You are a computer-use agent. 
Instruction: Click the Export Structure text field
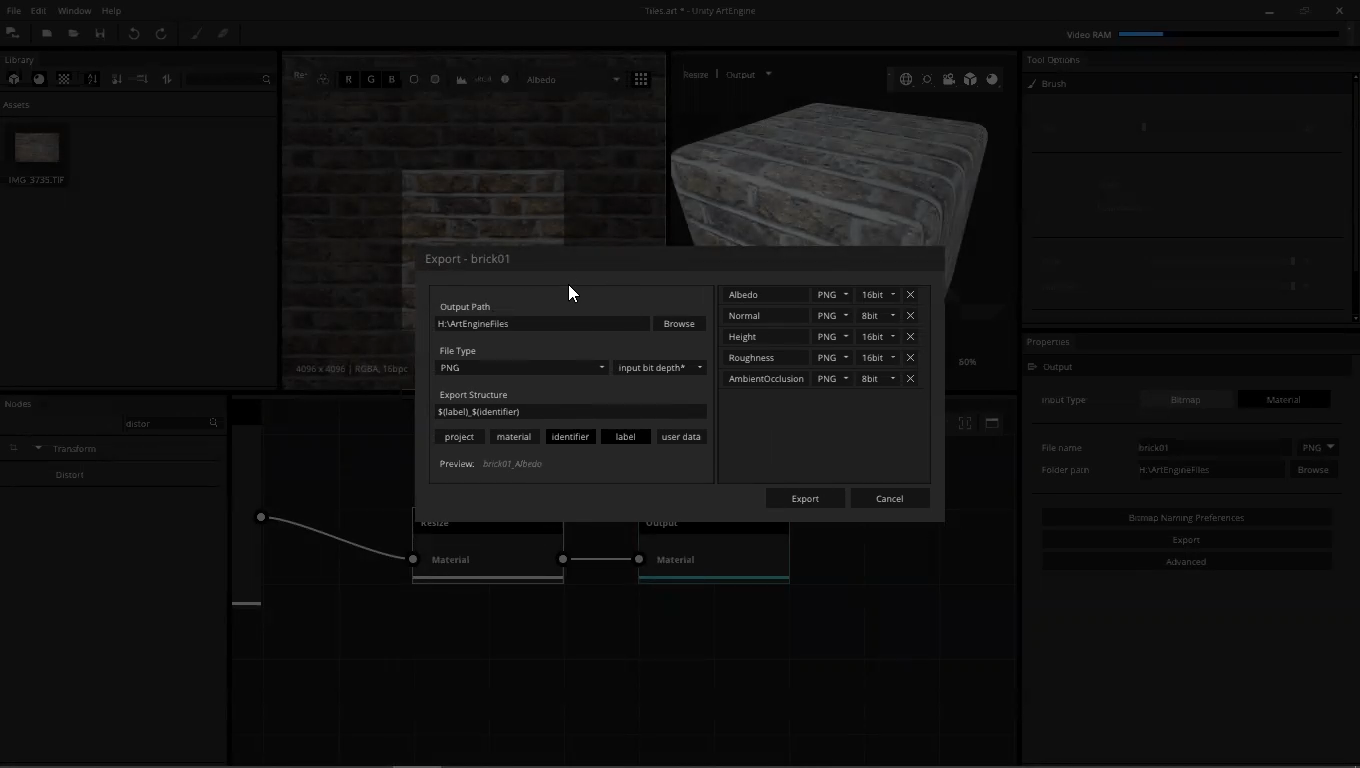coord(570,412)
